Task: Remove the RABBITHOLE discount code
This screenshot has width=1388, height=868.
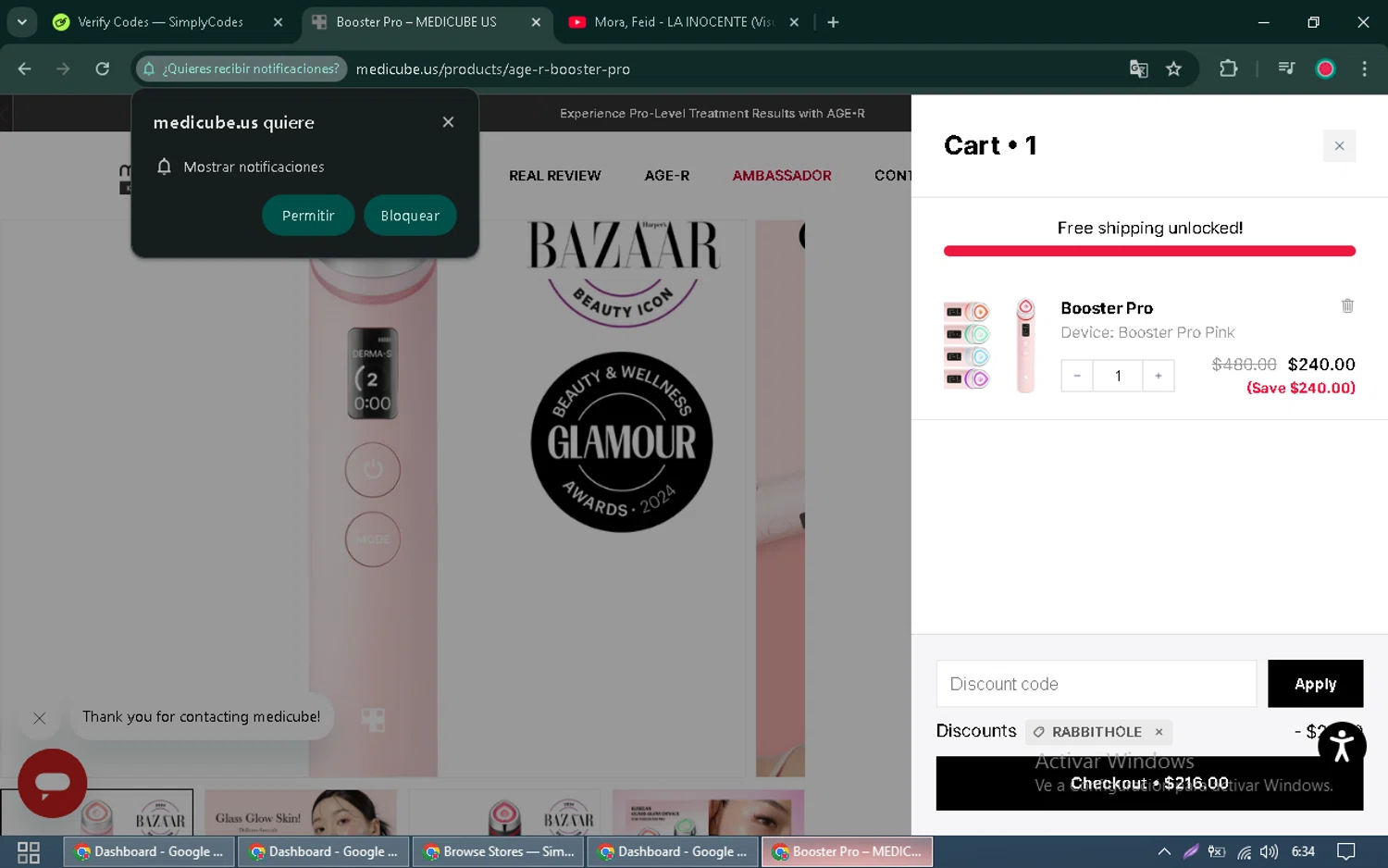Action: pyautogui.click(x=1159, y=732)
